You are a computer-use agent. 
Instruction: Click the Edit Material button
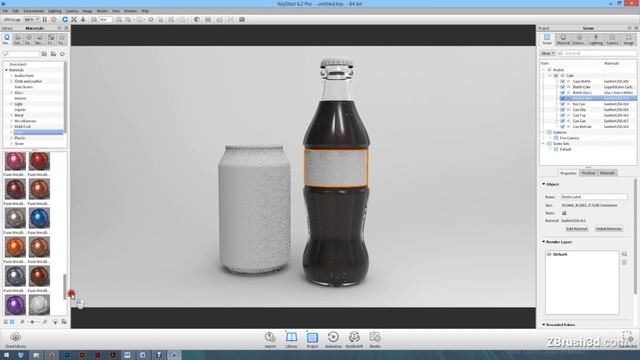(577, 229)
